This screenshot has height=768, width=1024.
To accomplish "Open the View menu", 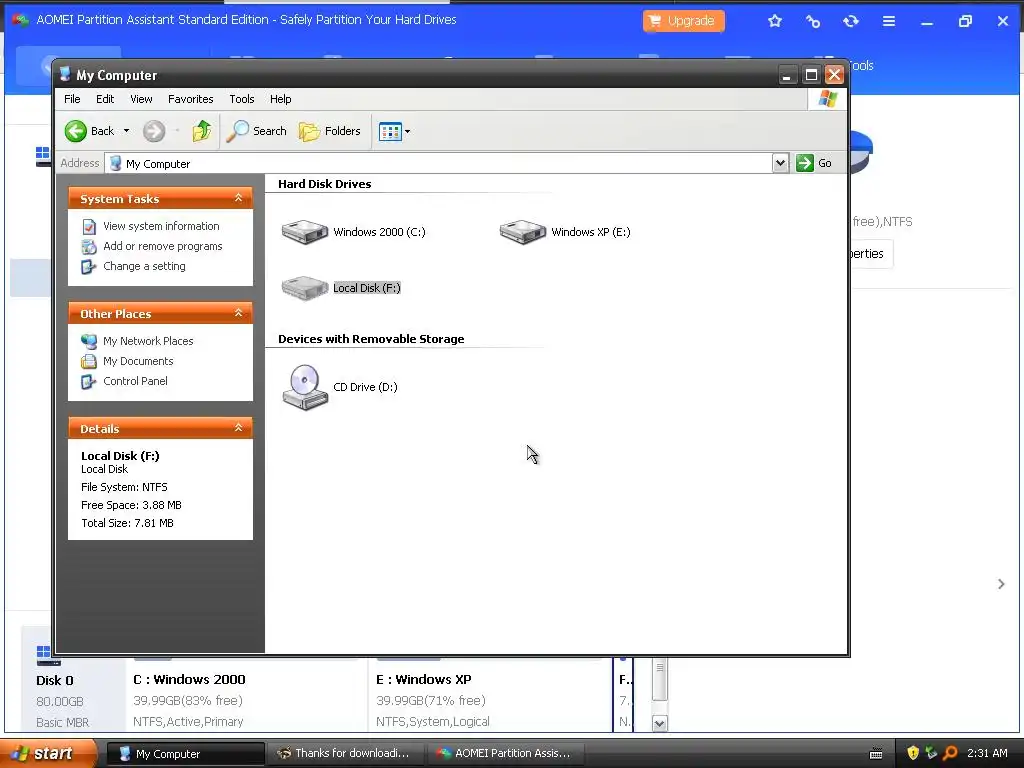I will pos(141,99).
